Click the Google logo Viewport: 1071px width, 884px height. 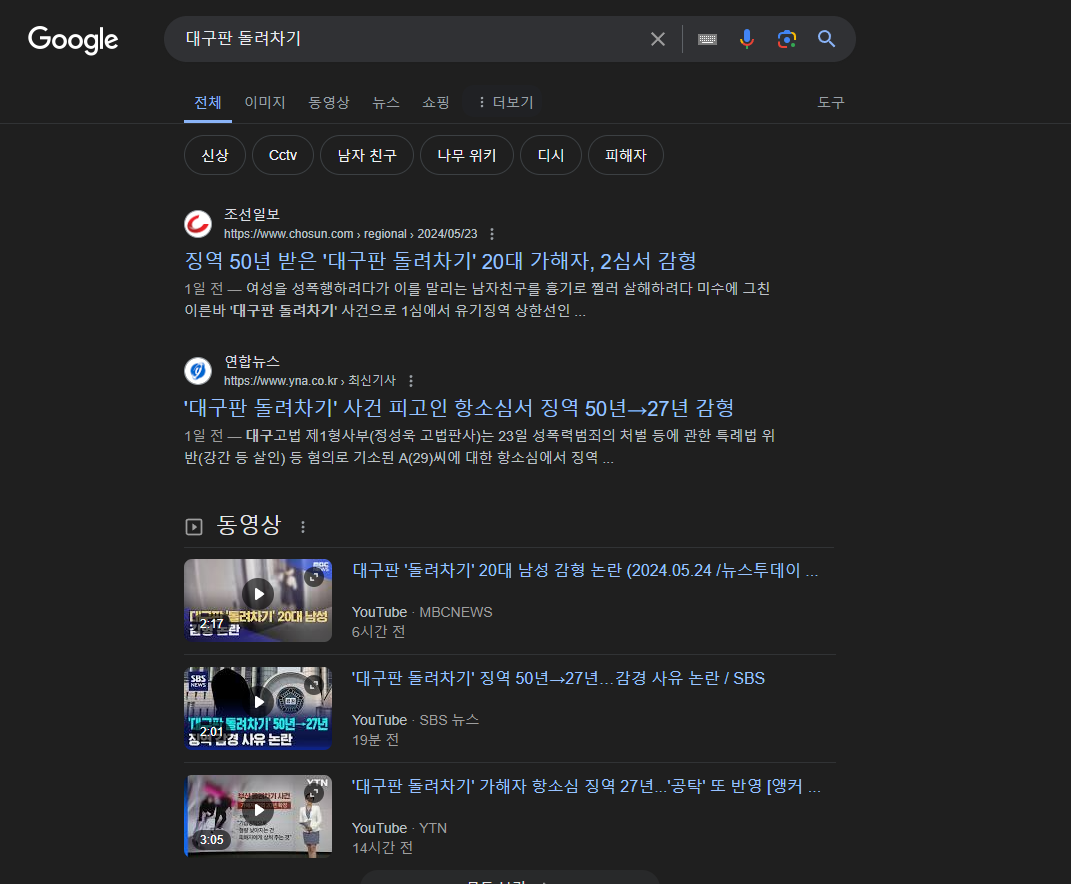[73, 40]
